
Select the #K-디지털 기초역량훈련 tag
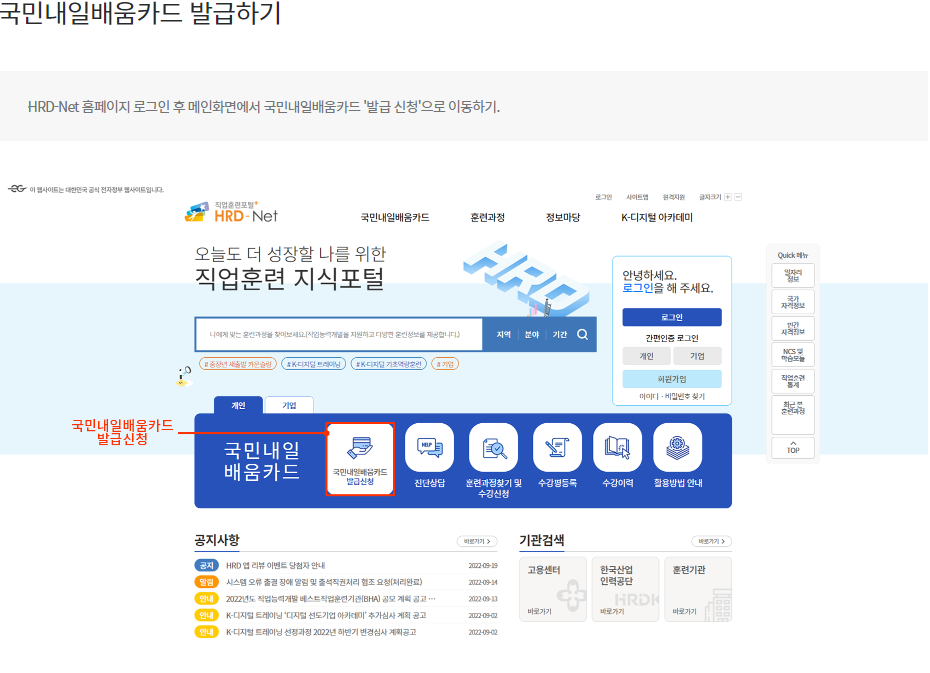click(x=389, y=364)
